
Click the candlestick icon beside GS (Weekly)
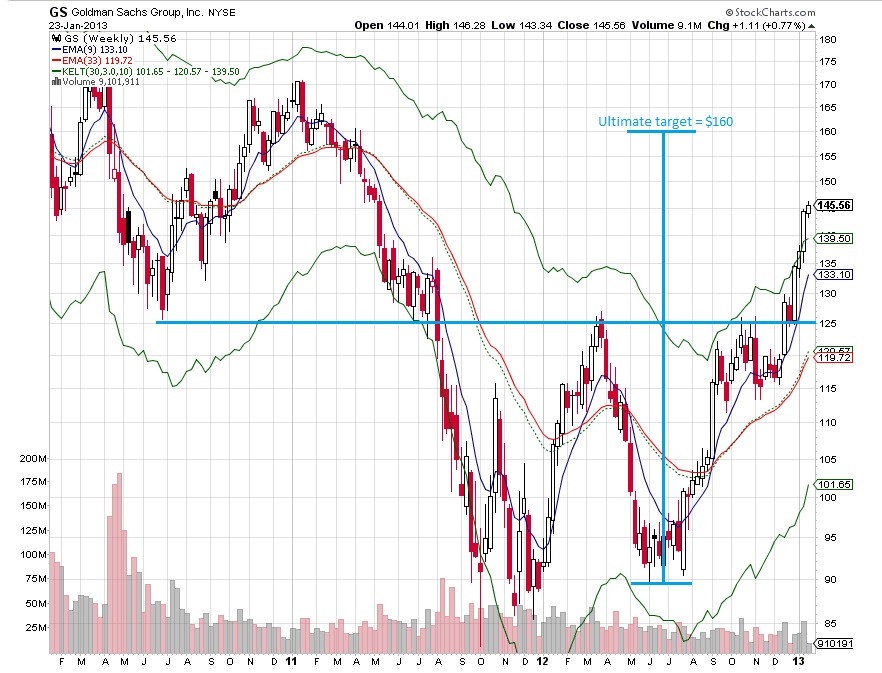click(56, 38)
